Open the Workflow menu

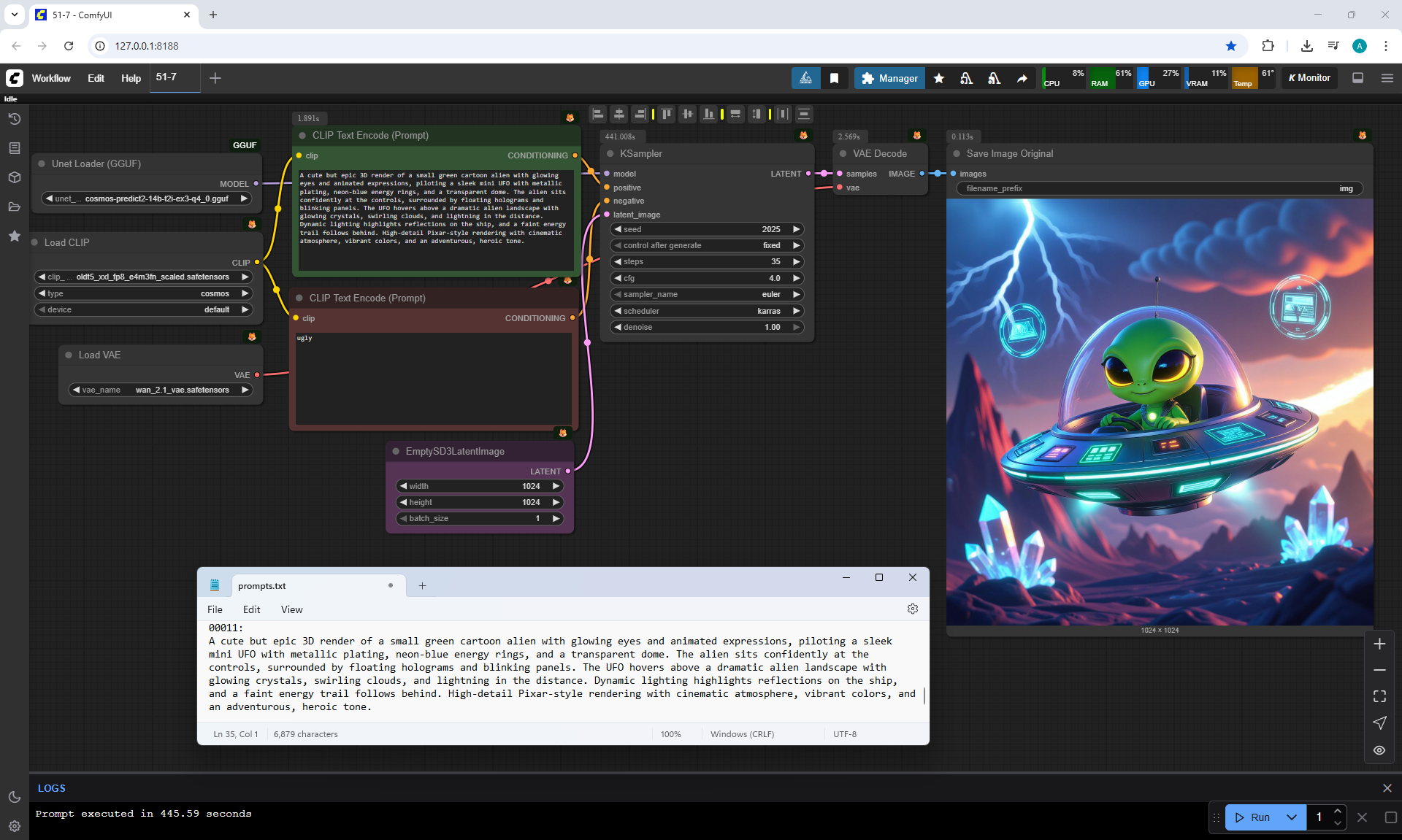point(51,78)
